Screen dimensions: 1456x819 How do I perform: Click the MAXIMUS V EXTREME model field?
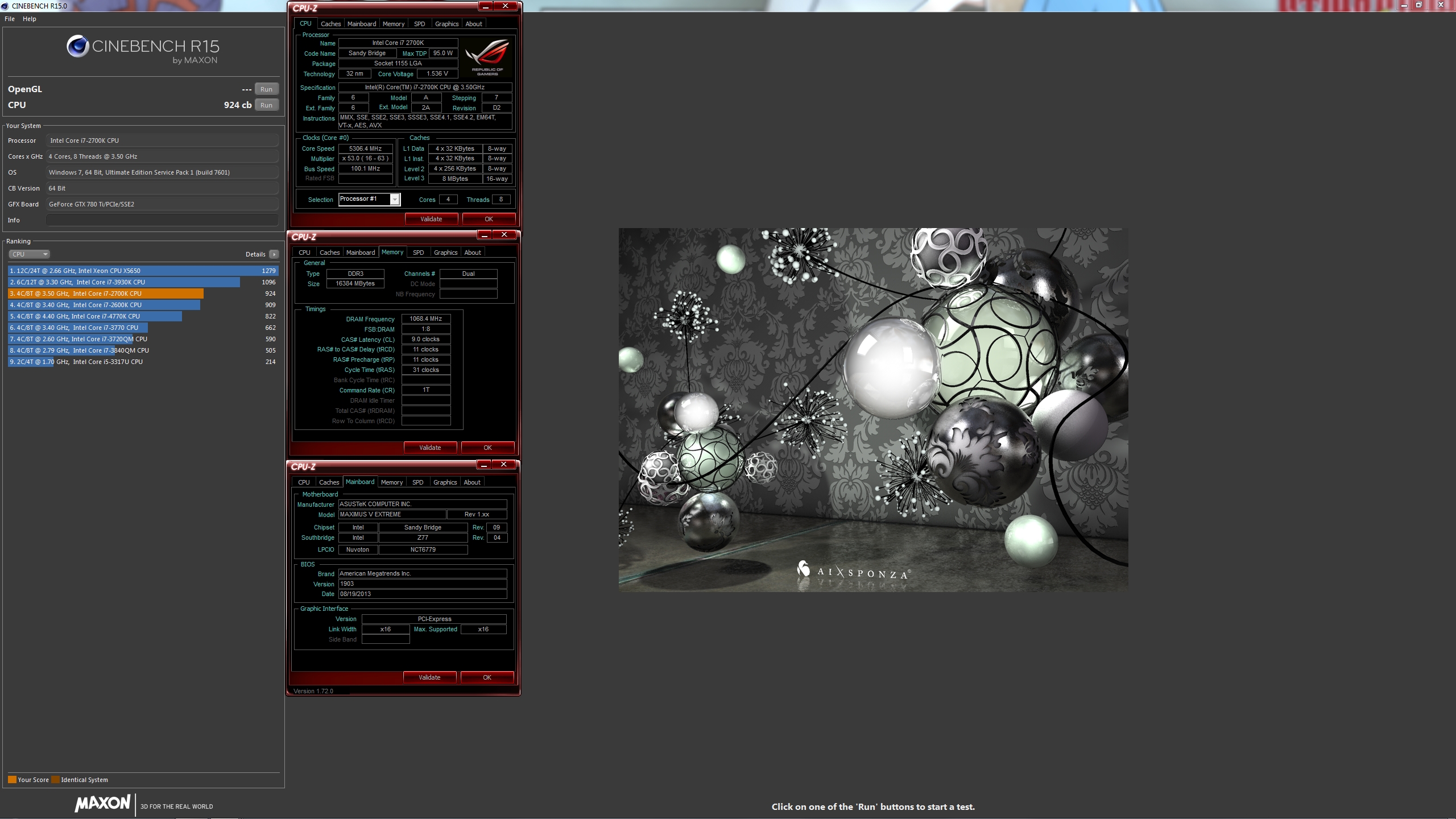coord(392,514)
